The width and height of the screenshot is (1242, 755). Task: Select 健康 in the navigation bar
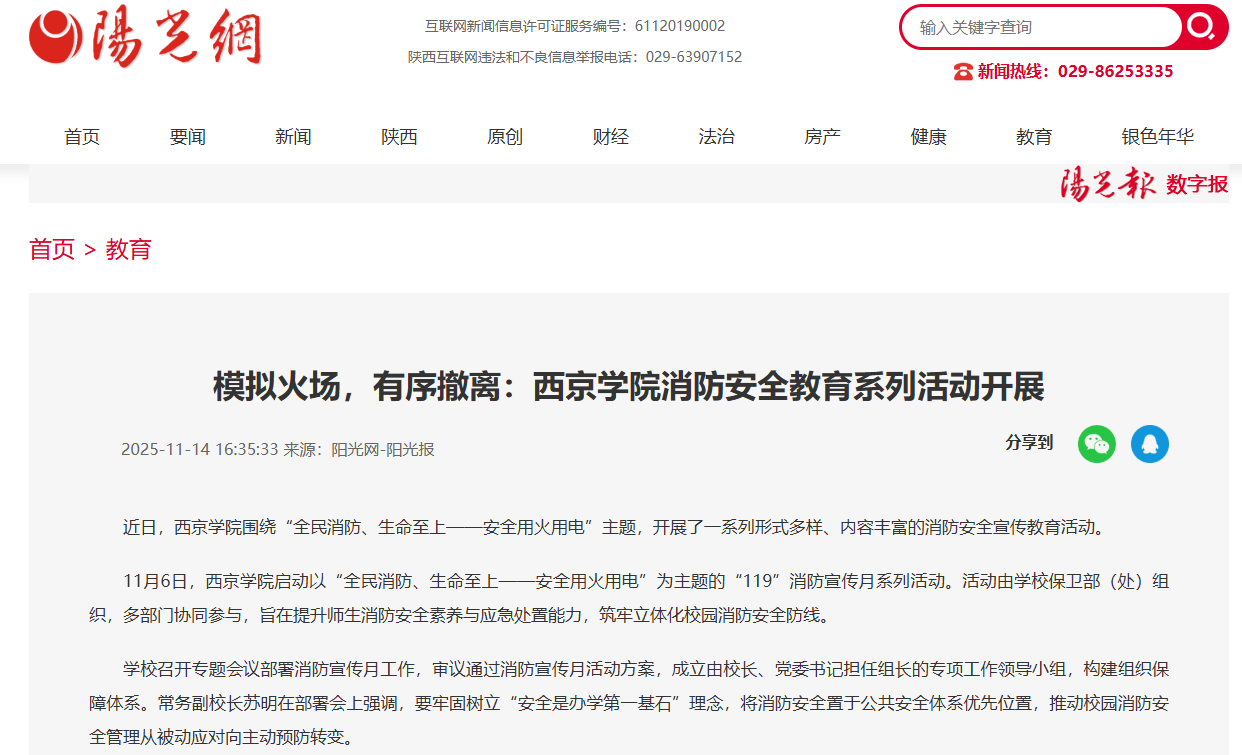tap(928, 137)
